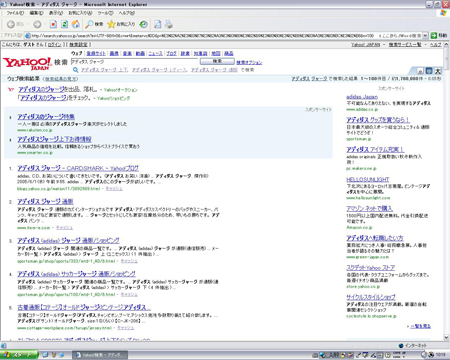The image size is (450, 360).
Task: Click the ログイン (login) link
Action: tap(55, 45)
